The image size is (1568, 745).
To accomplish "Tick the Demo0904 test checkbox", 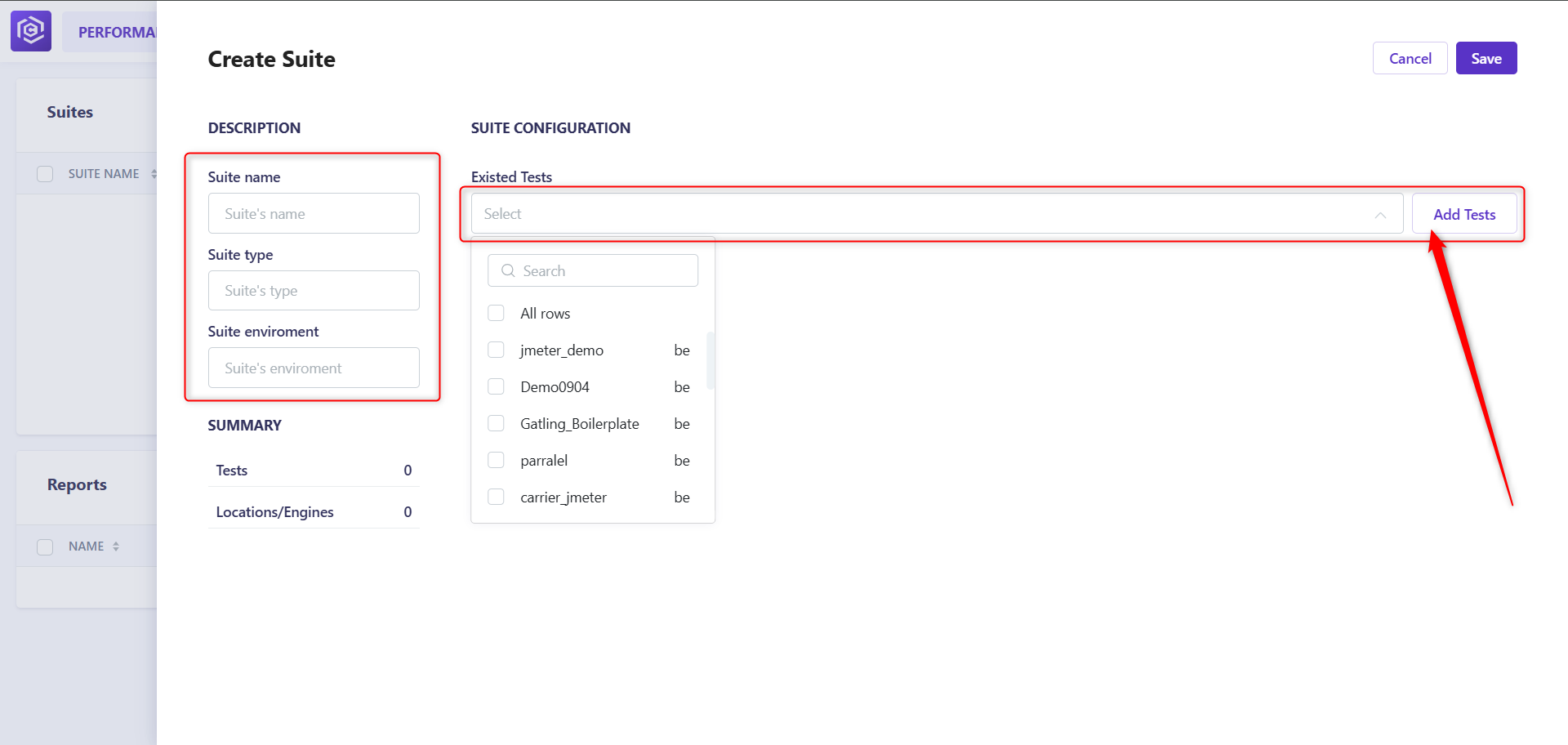I will [x=496, y=386].
